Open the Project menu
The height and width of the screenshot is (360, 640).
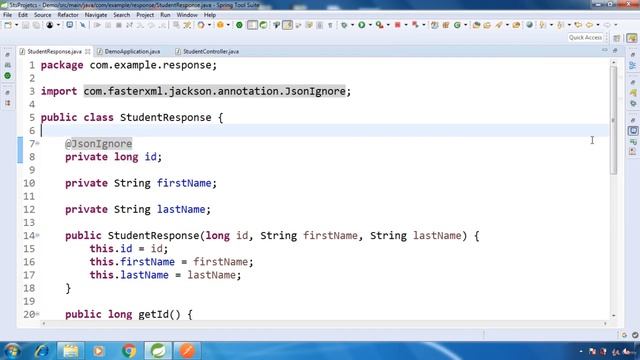pos(145,15)
